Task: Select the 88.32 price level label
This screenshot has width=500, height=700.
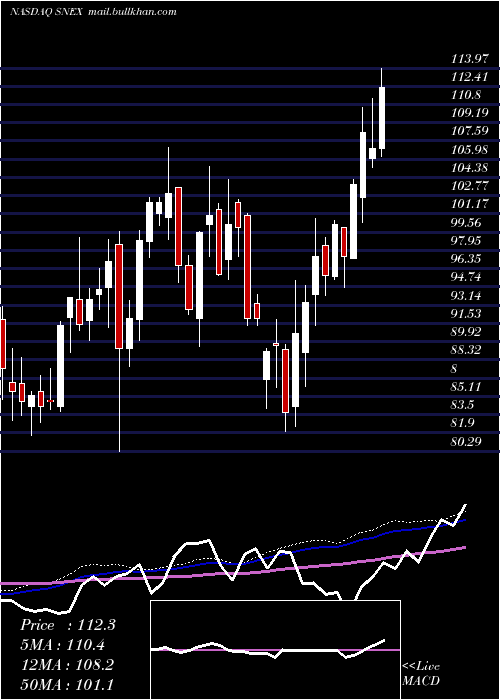Action: (466, 350)
